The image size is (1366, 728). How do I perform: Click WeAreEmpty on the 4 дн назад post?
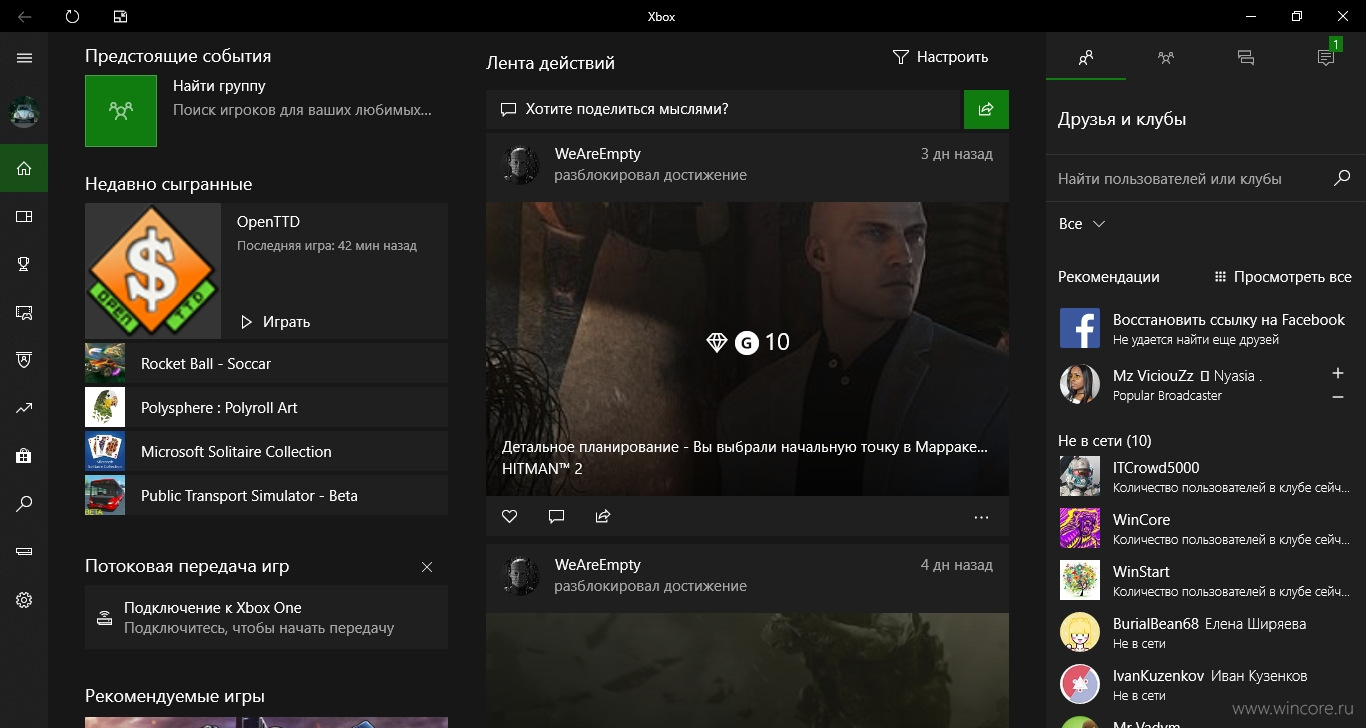(598, 565)
